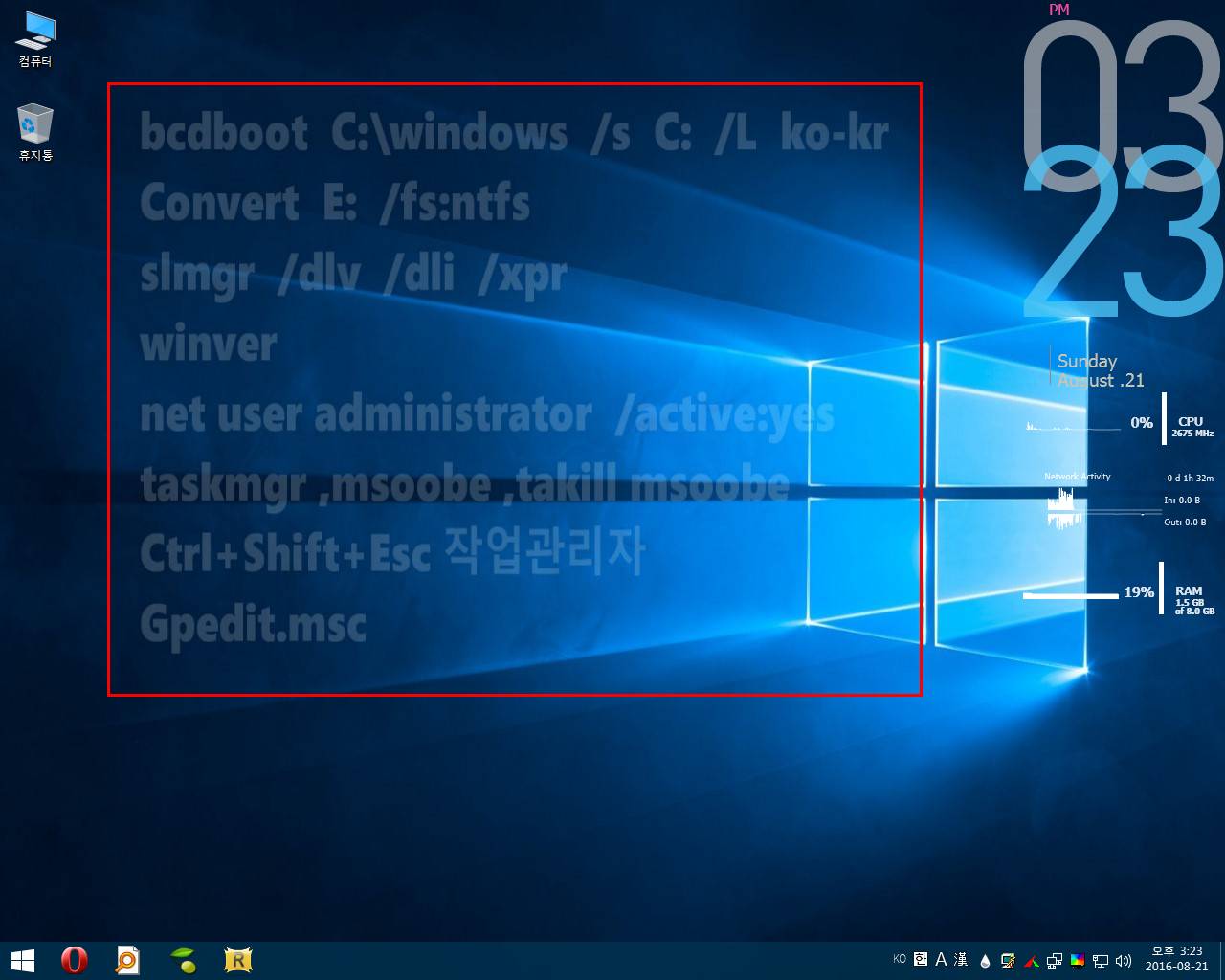Open the water drop Rainmeter tray icon
This screenshot has height=980, width=1225.
click(x=986, y=961)
